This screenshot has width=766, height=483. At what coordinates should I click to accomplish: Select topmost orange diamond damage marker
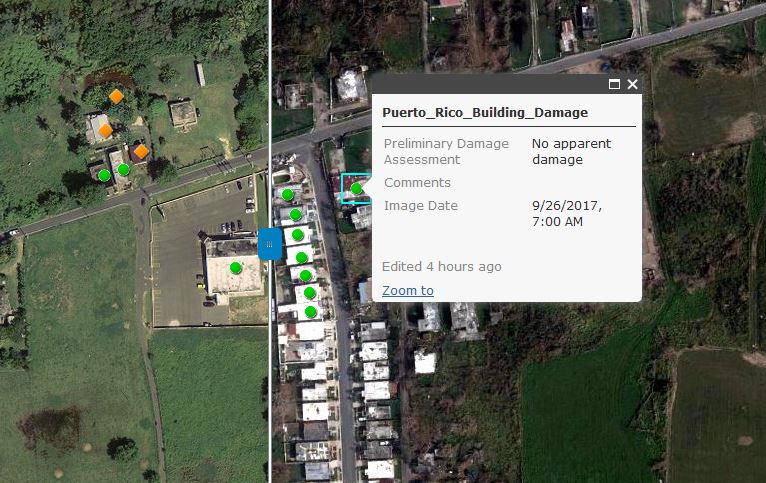coord(116,96)
